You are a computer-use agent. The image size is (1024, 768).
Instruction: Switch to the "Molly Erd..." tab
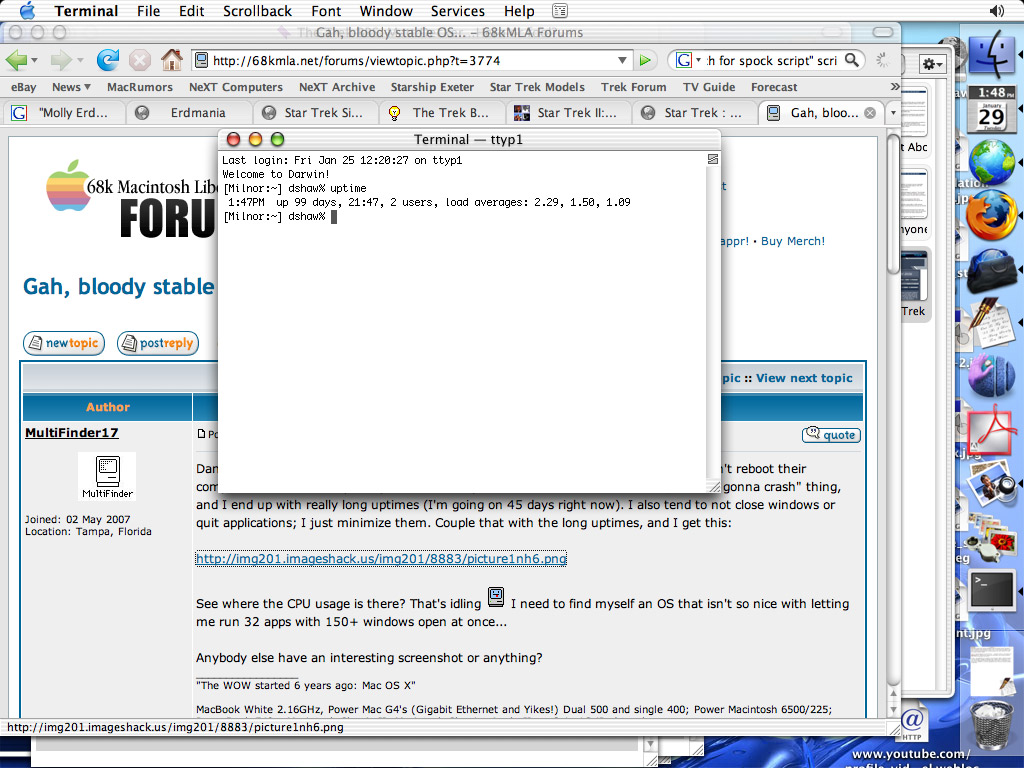(x=64, y=113)
